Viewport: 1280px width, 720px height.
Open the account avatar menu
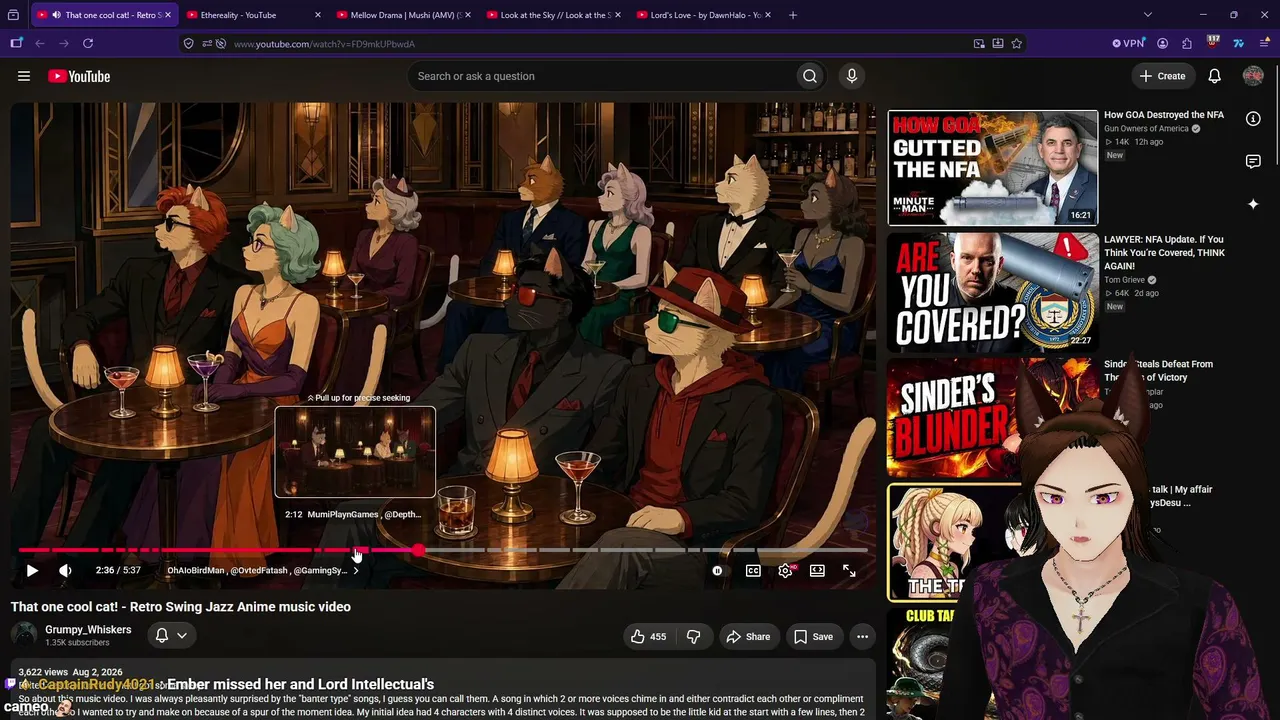tap(1253, 76)
